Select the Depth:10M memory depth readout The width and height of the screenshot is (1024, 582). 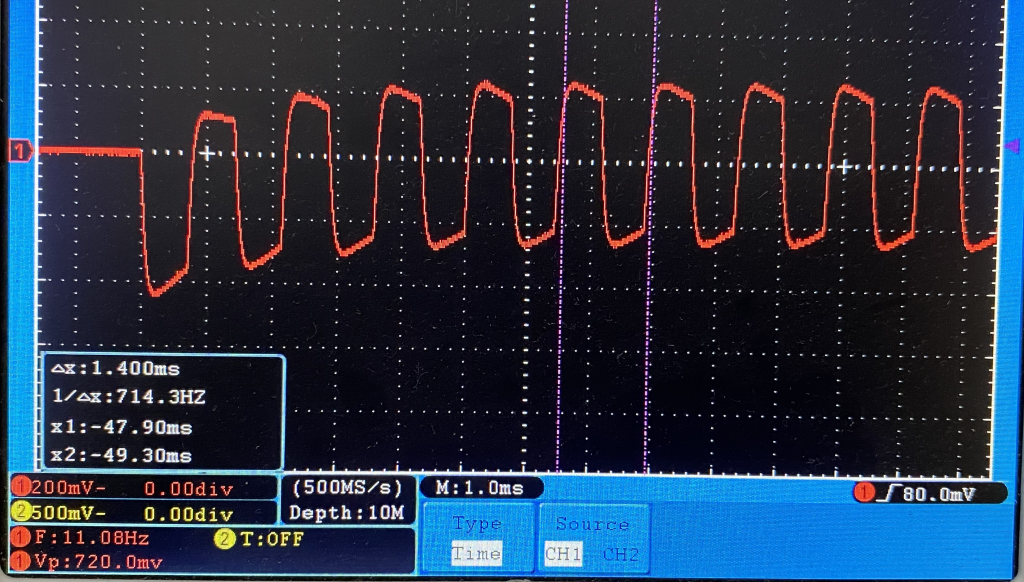point(347,513)
